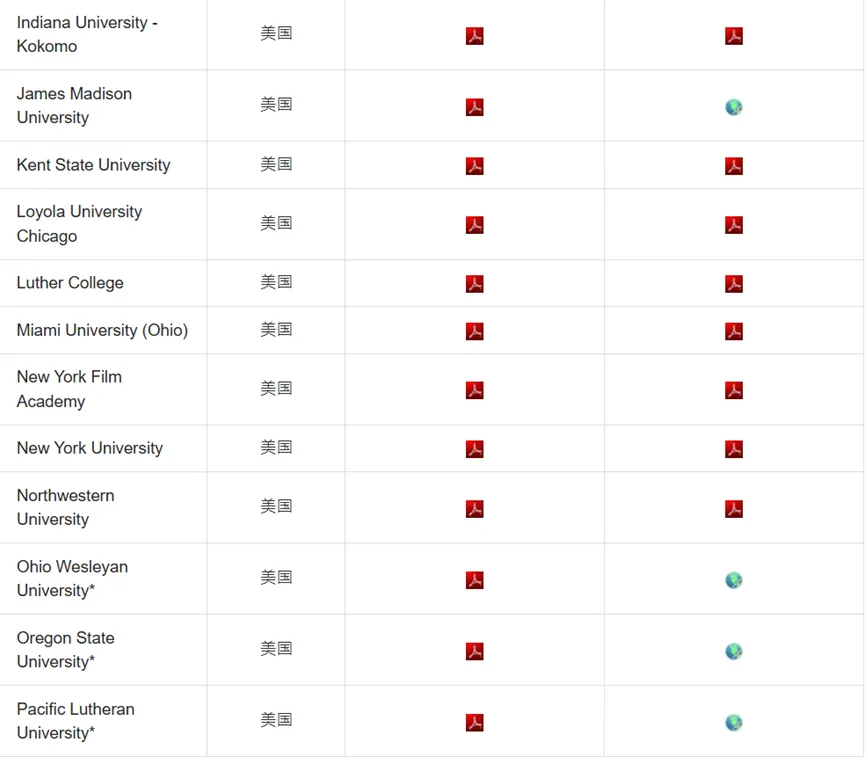Open first PDF icon in Indiana University - Kokomo row
Viewport: 865px width, 757px height.
coord(475,36)
